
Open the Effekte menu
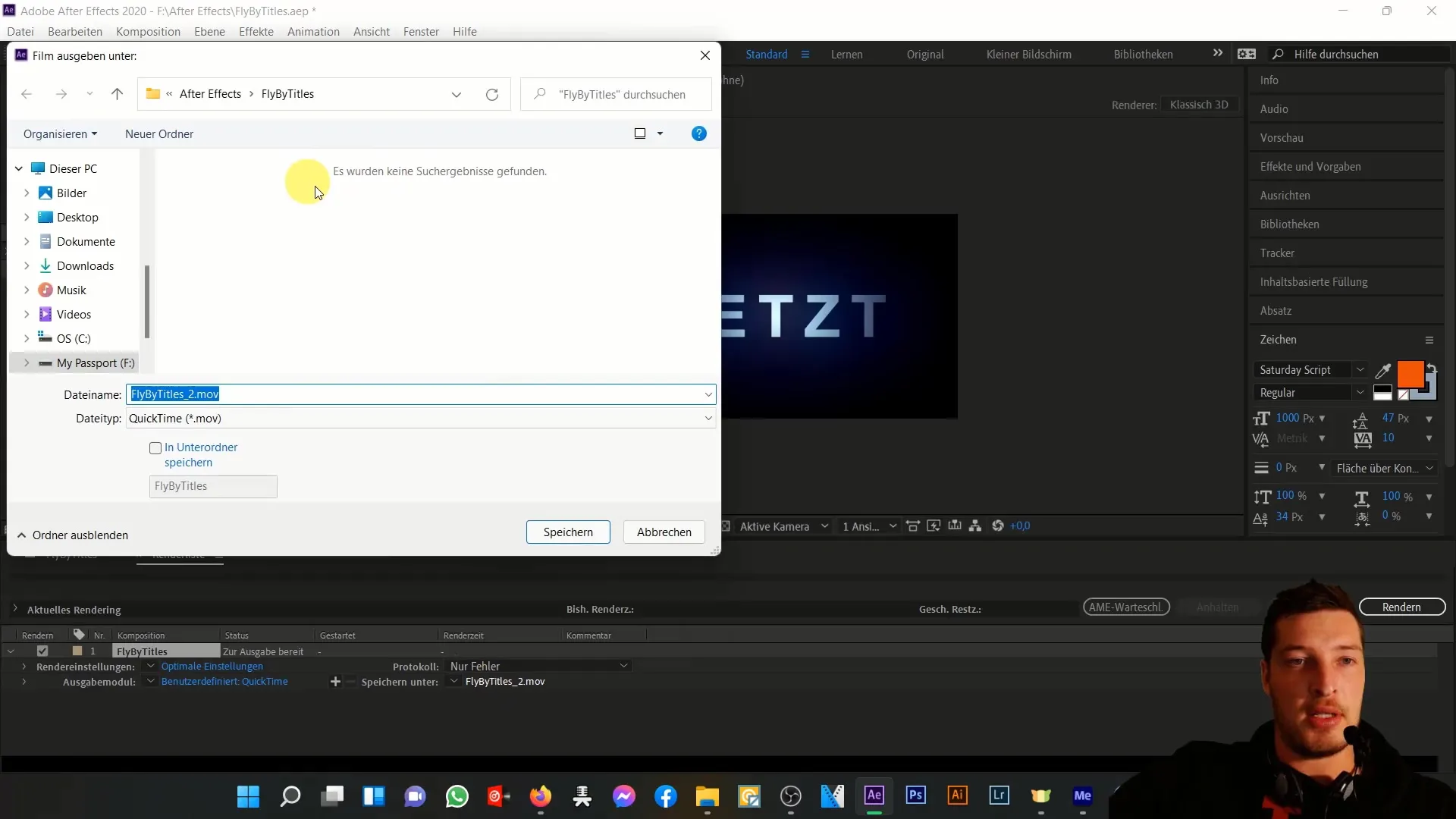click(256, 32)
